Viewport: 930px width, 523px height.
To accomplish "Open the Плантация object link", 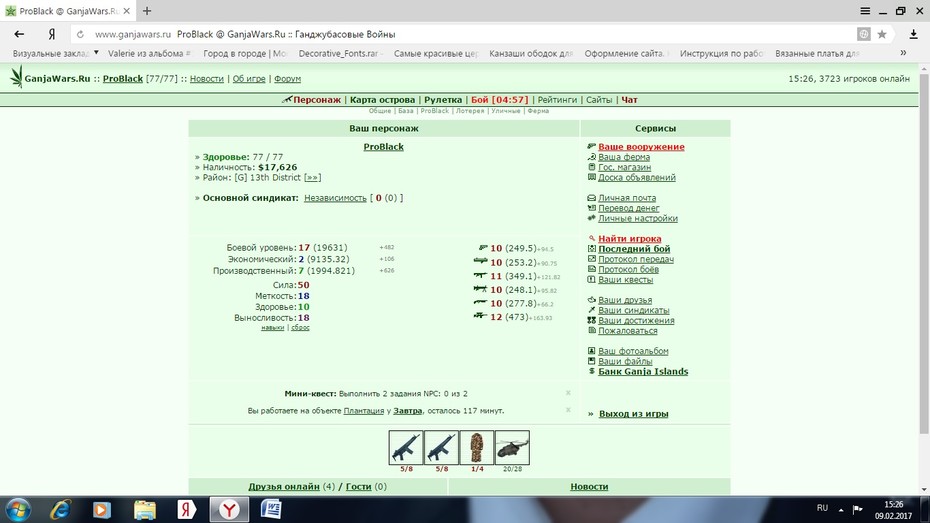I will click(x=364, y=410).
